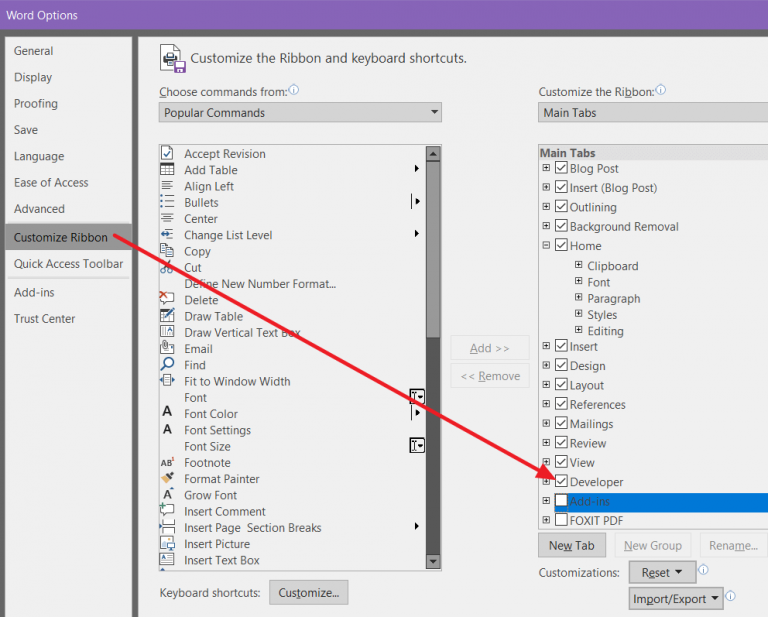Expand the Insert tab tree node
Screen dimensions: 768x617
pos(546,346)
